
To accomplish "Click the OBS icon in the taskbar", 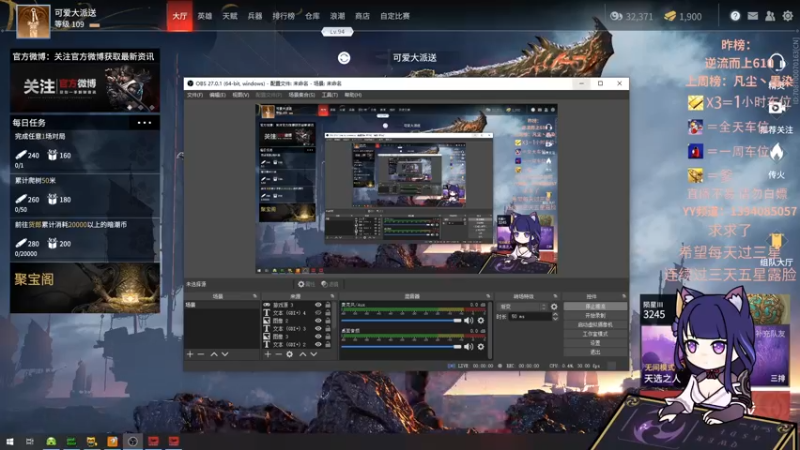I will coord(133,441).
